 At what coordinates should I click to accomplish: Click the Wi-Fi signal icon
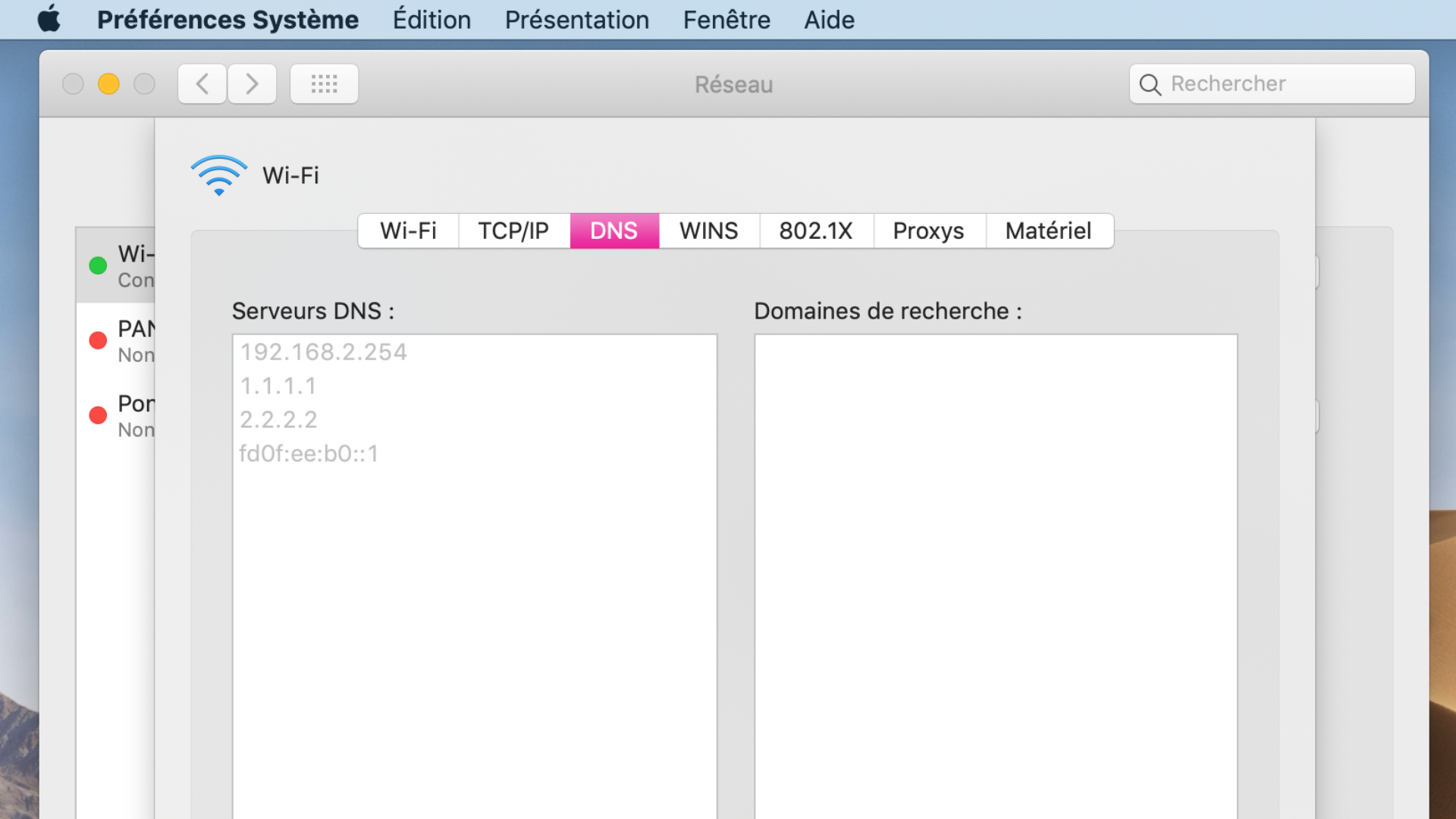218,175
